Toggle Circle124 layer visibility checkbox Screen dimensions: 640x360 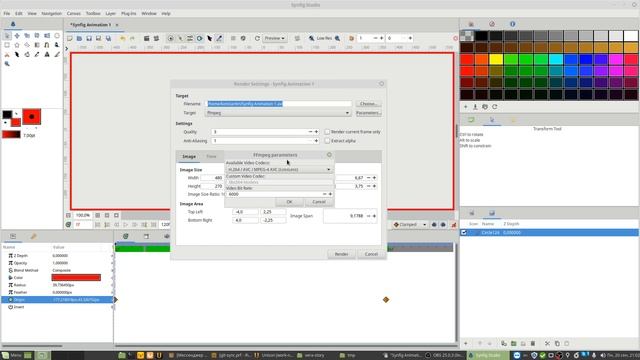(x=464, y=233)
